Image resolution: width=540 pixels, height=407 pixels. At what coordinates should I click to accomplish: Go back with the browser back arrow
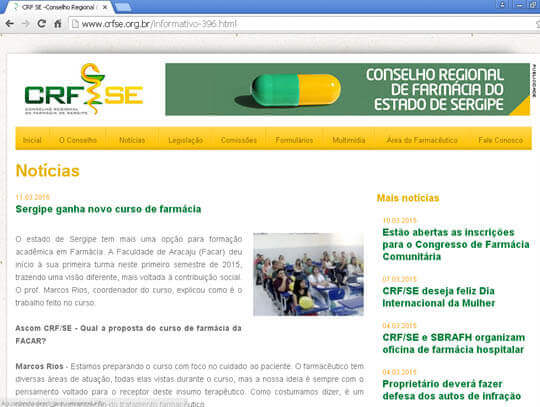pos(9,24)
